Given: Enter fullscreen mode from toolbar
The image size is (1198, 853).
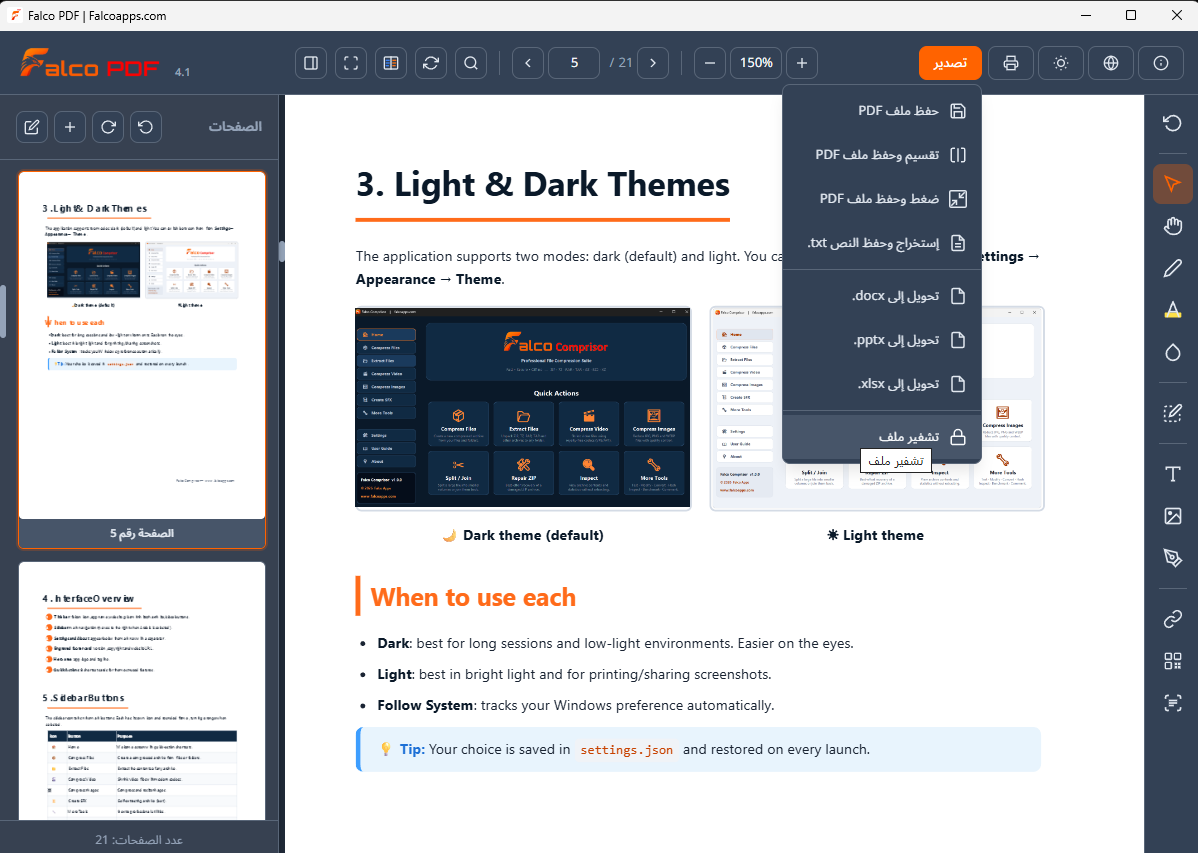Looking at the screenshot, I should click(351, 63).
